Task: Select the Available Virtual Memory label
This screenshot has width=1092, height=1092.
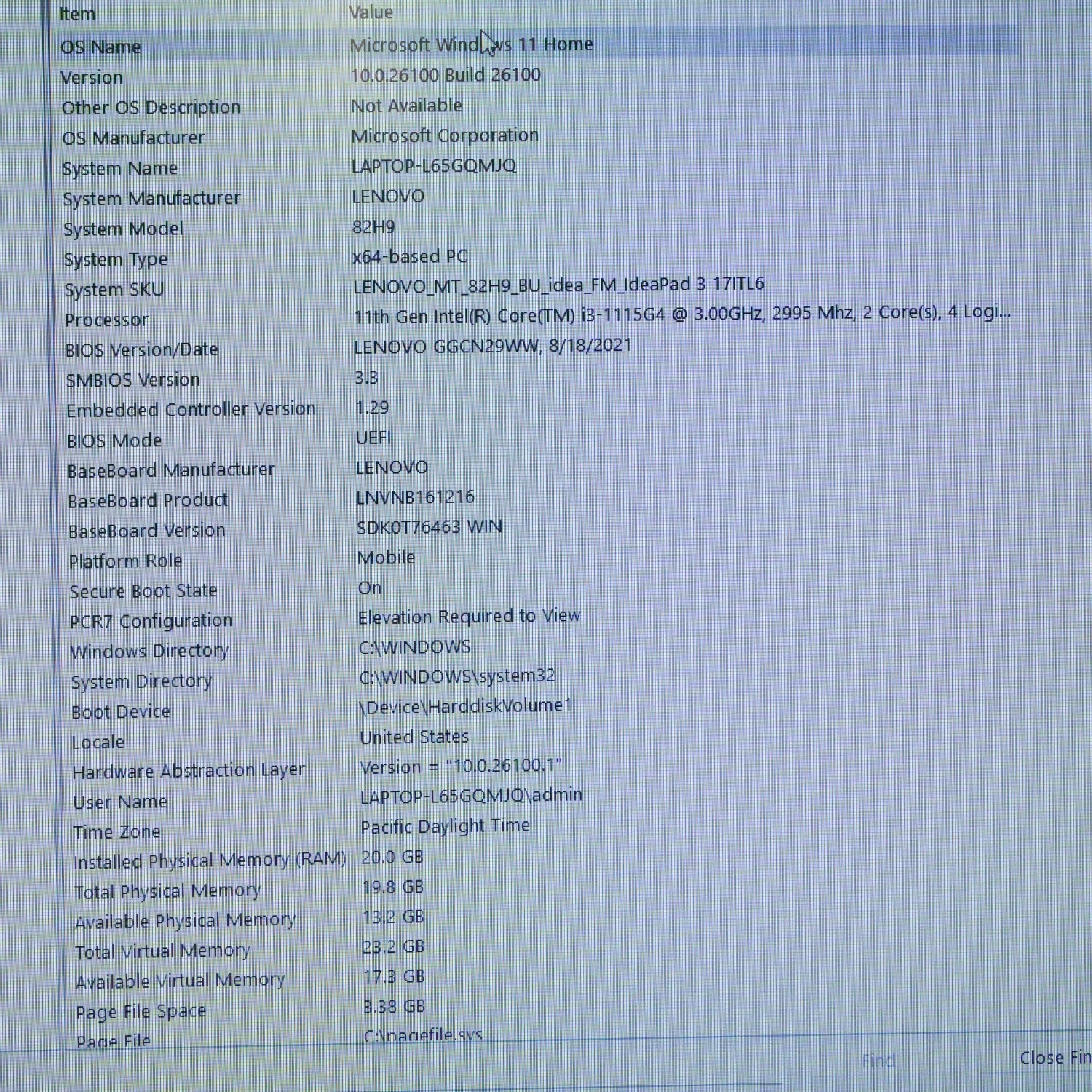Action: tap(181, 981)
